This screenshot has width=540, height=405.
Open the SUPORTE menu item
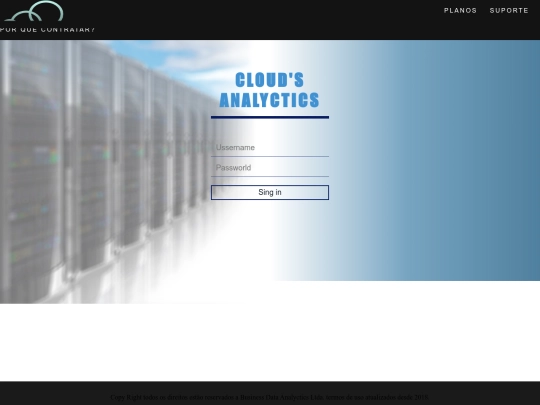tap(509, 11)
